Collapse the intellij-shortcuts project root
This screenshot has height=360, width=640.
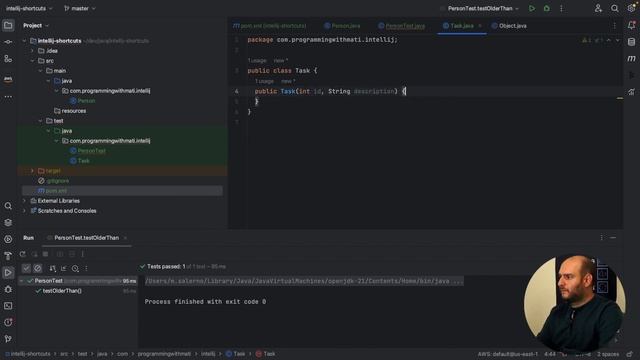(x=24, y=41)
